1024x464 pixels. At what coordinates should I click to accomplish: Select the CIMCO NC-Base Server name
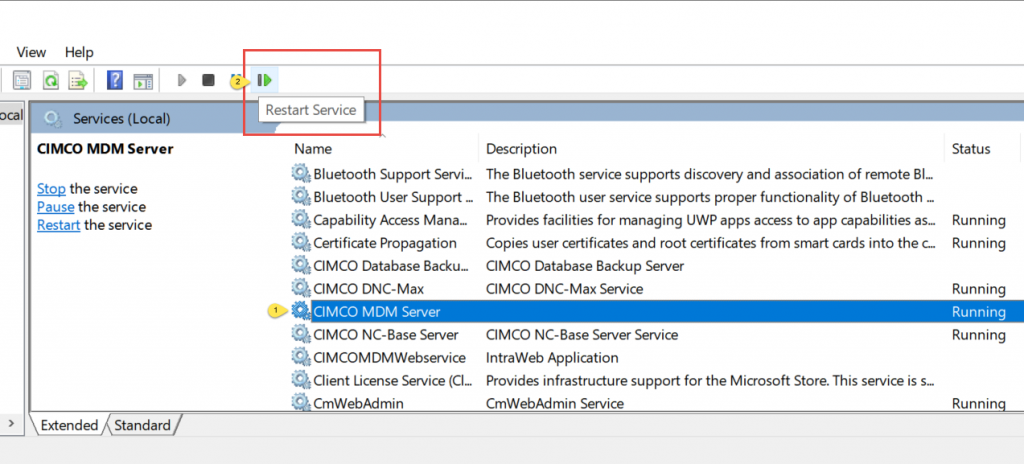[x=386, y=335]
